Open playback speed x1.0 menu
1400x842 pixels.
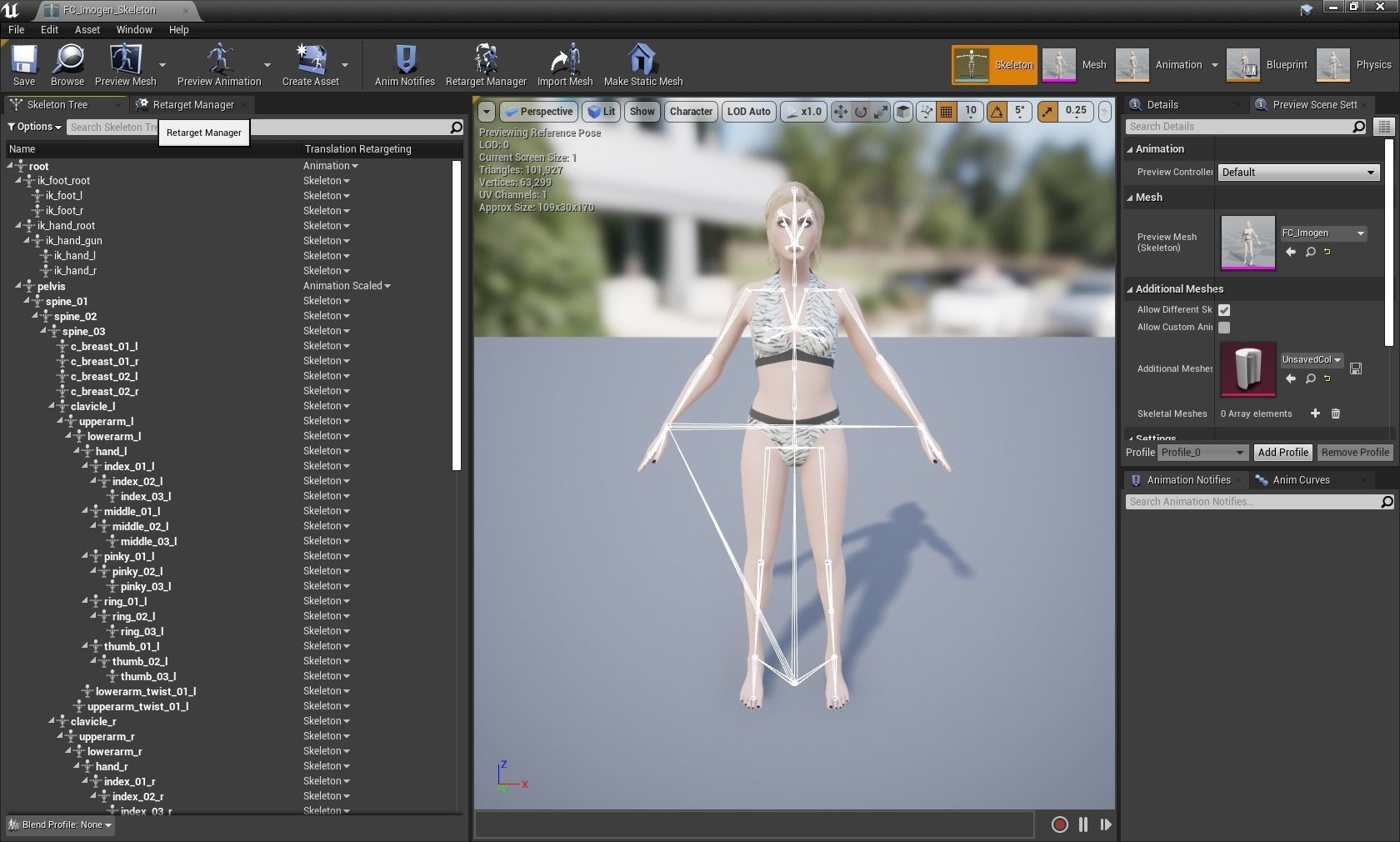coord(803,112)
